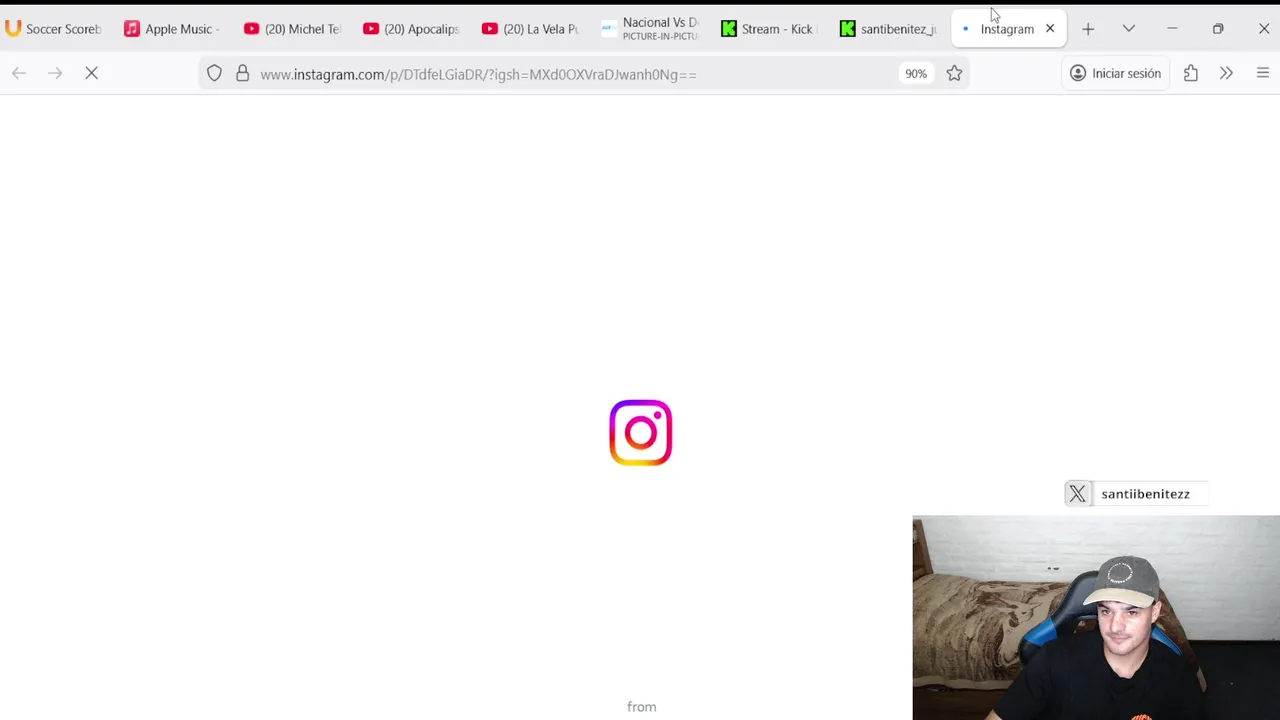Open the Apocalipsis YouTube tab
Viewport: 1280px width, 720px height.
tap(412, 29)
